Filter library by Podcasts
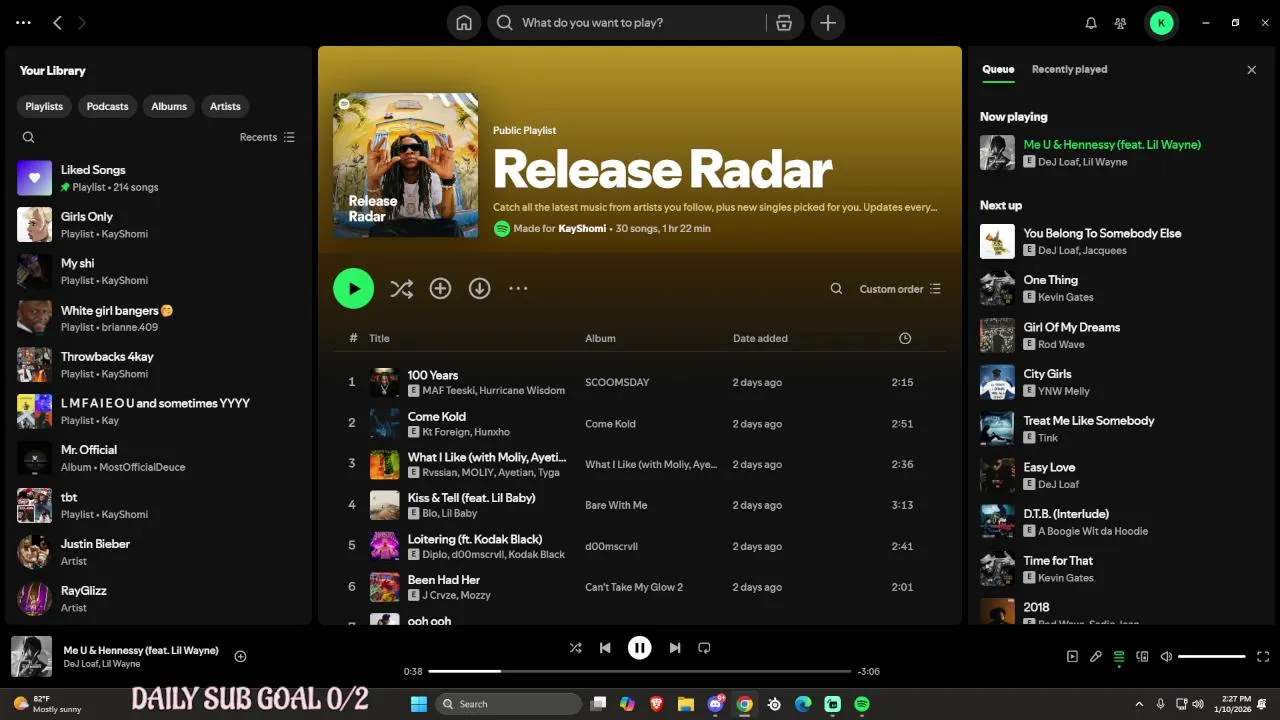The image size is (1280, 720). 107,106
